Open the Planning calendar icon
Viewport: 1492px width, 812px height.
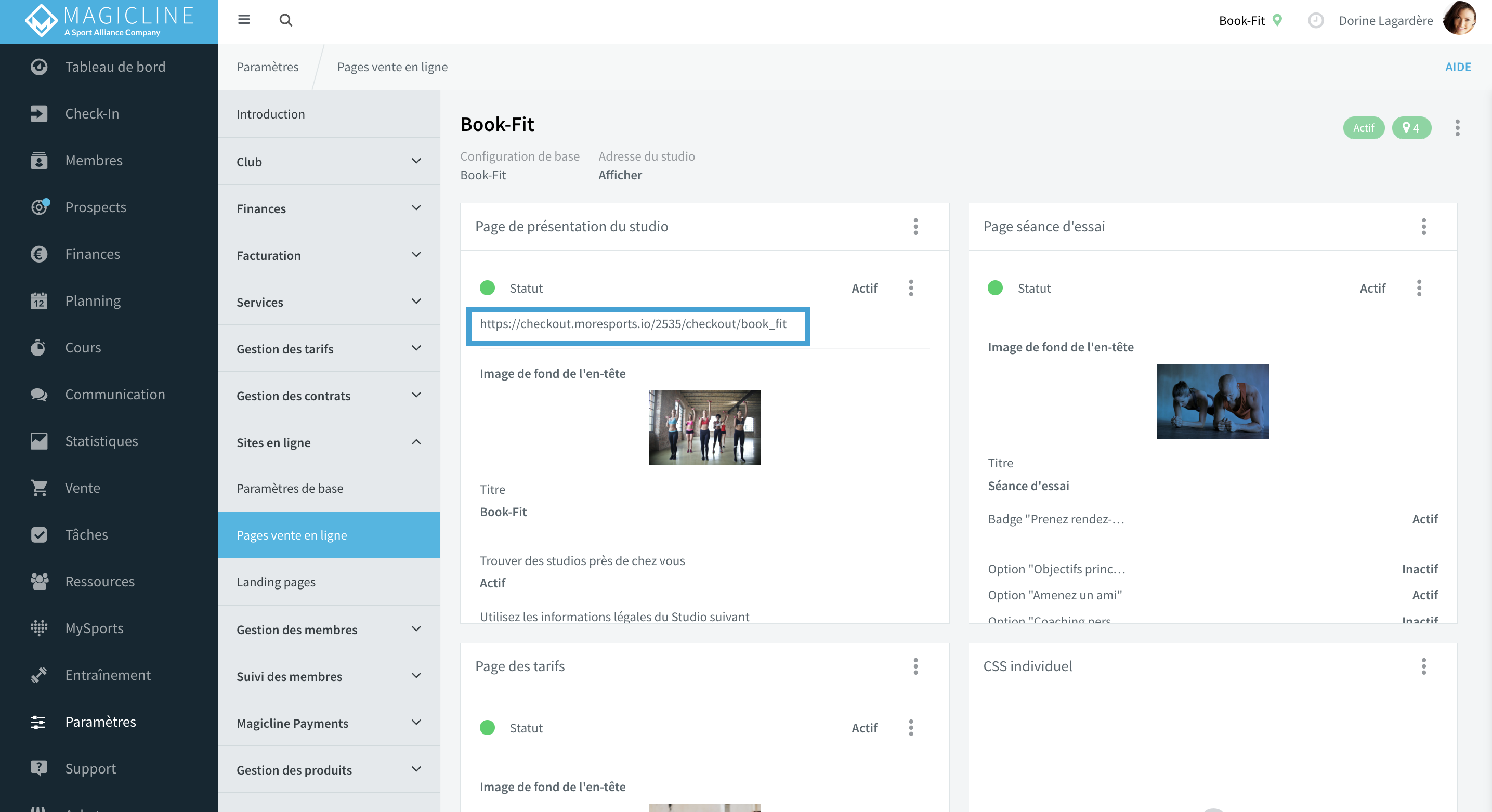point(39,300)
